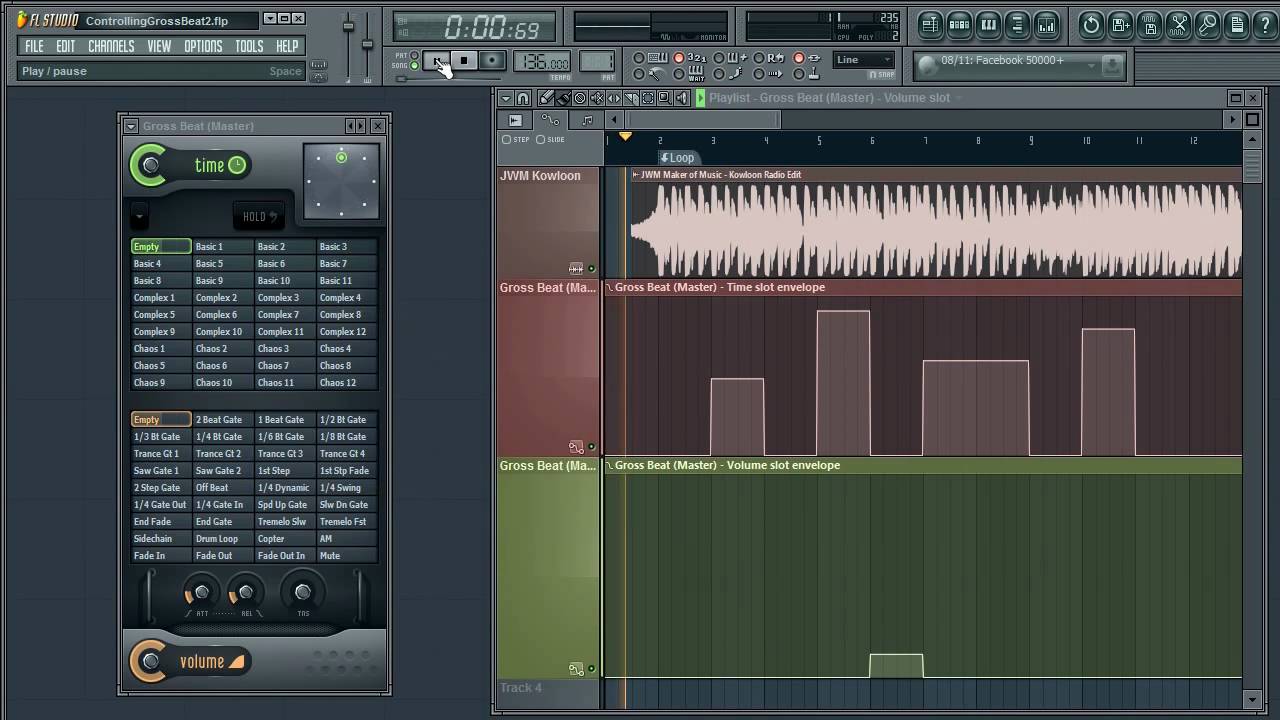Choose the Select tool in Playlist toolbar
1280x720 pixels.
point(648,98)
